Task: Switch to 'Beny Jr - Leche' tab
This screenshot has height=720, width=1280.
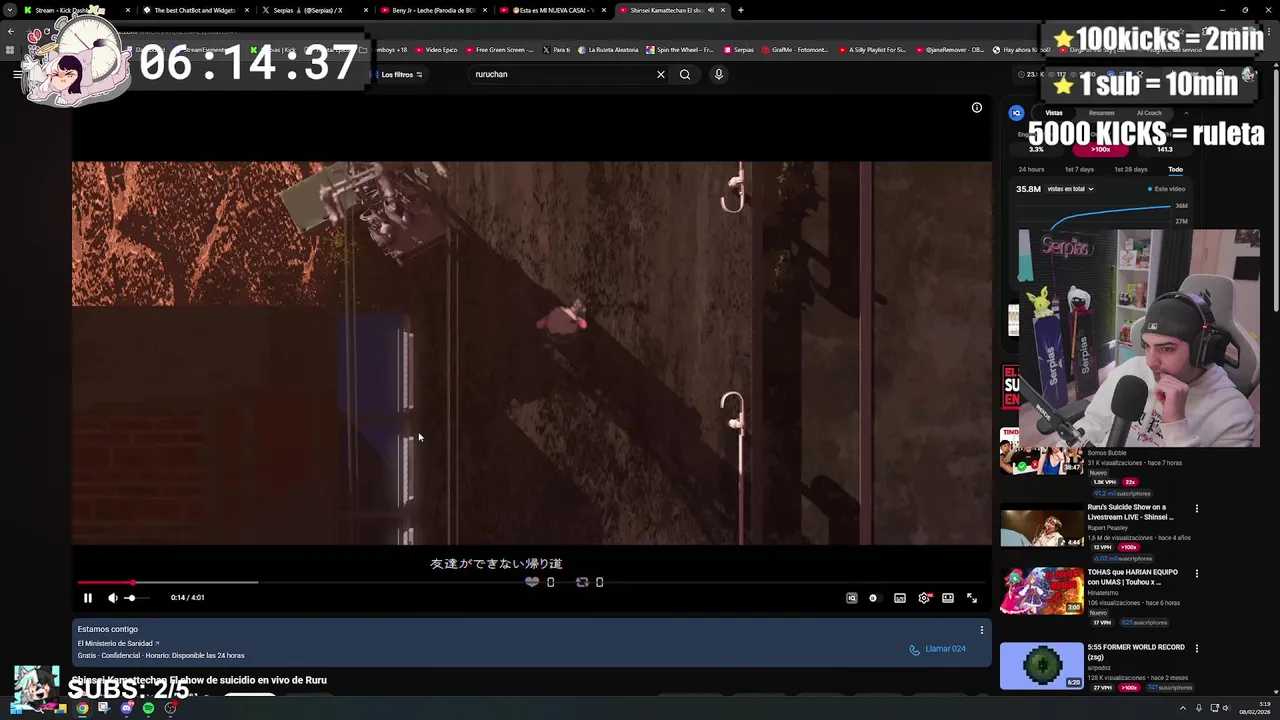Action: pyautogui.click(x=433, y=10)
